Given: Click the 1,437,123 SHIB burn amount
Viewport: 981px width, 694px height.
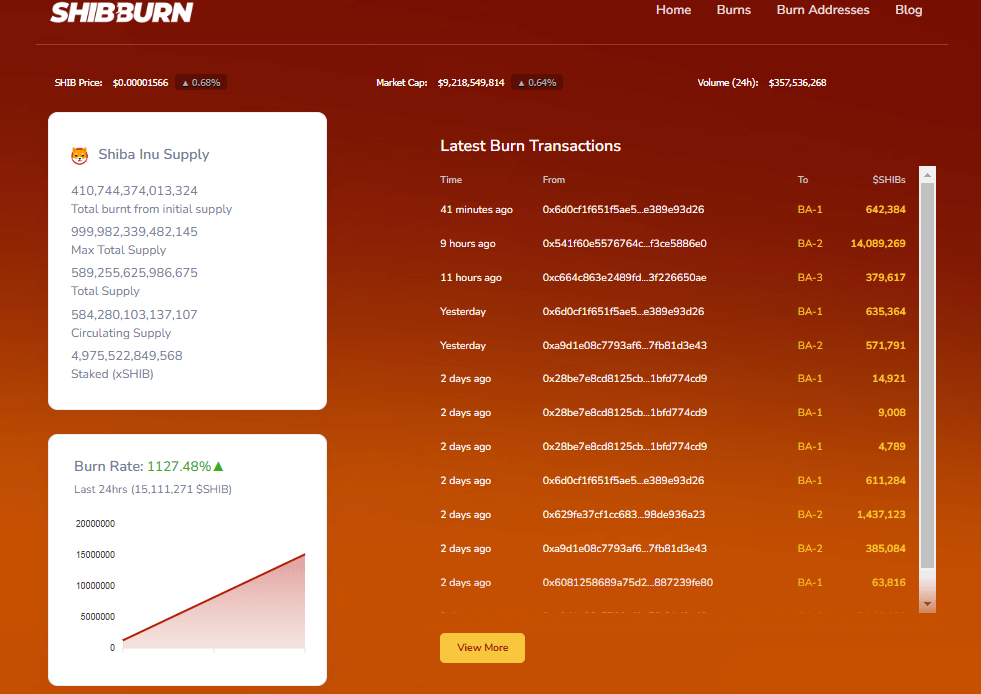Looking at the screenshot, I should (880, 515).
